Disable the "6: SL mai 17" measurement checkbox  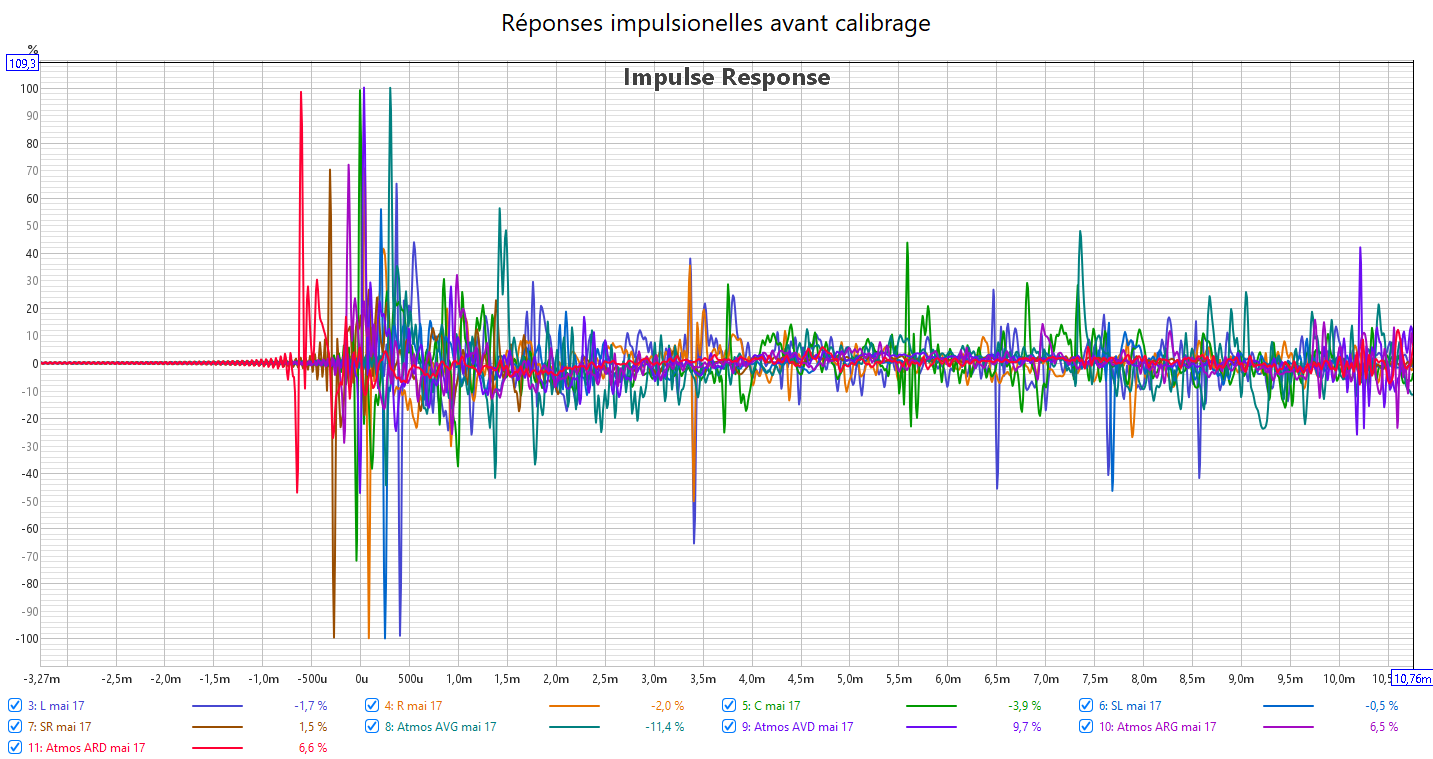(1087, 706)
